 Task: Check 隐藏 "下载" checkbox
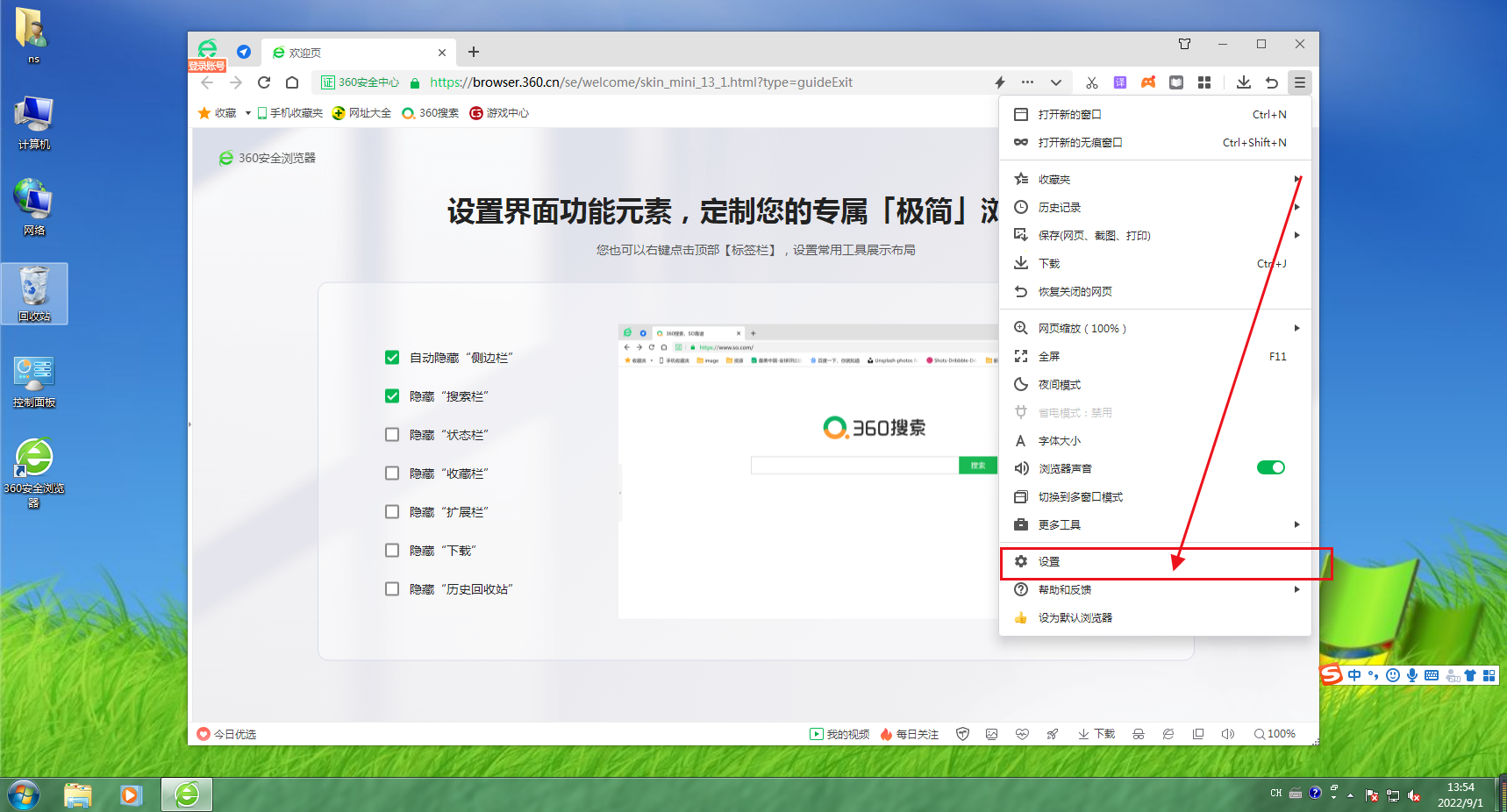point(392,551)
